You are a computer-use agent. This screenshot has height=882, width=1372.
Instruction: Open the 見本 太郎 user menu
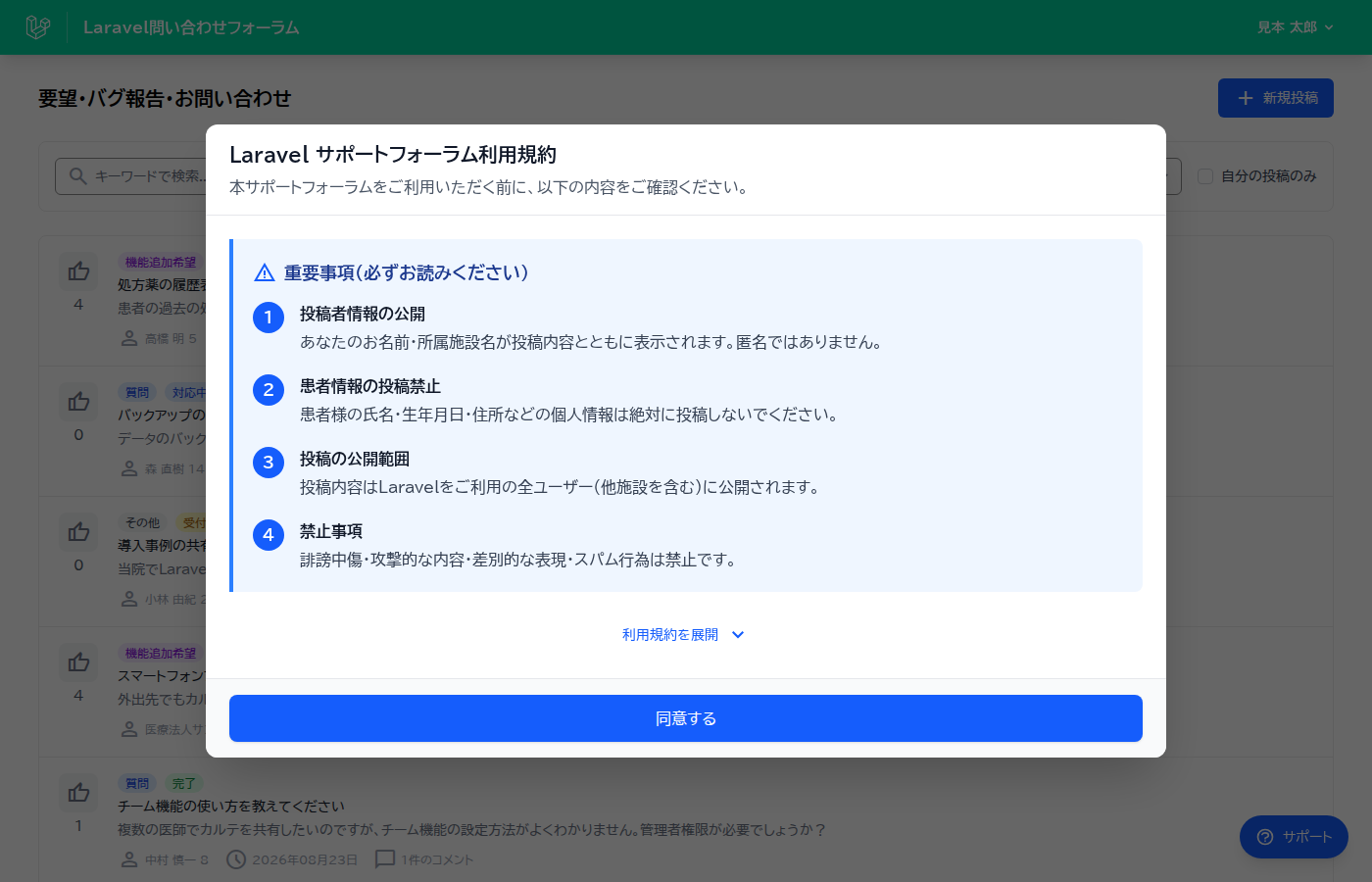pos(1295,27)
